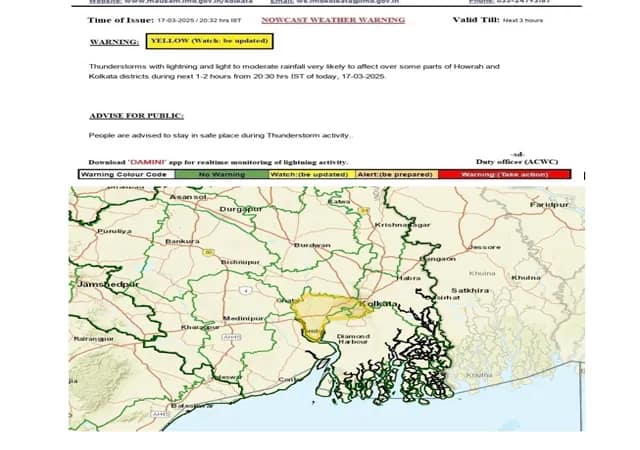Viewport: 640px width, 450px height.
Task: Click the Balasore label near the coast
Action: point(191,406)
